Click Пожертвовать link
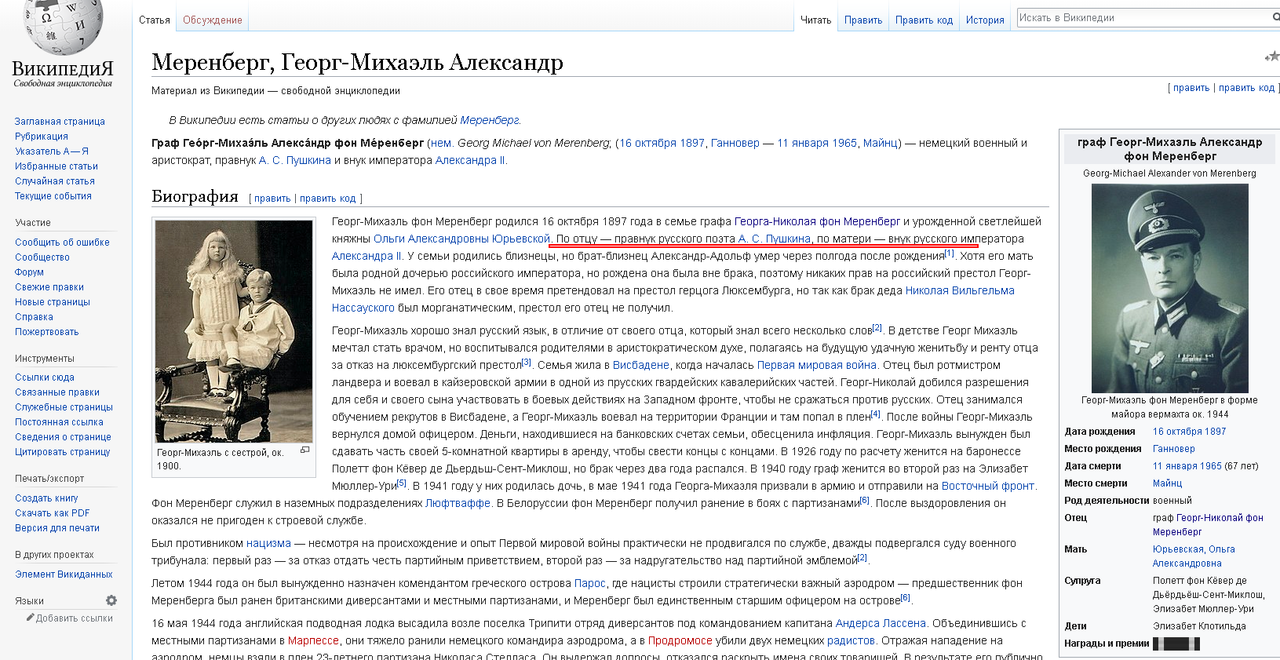This screenshot has height=660, width=1280. tap(46, 332)
